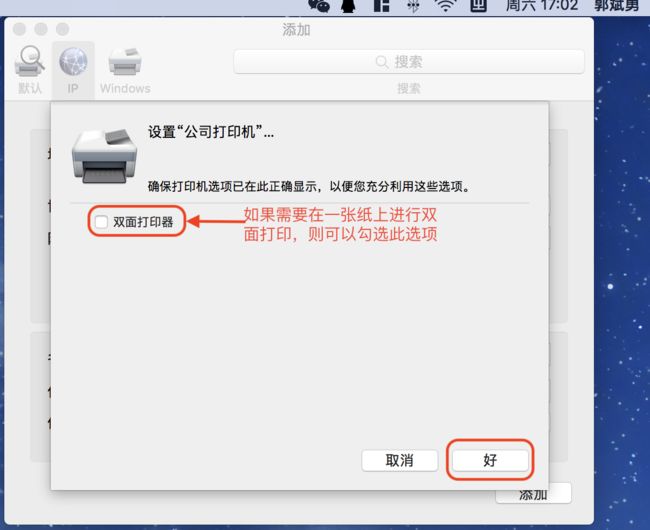Confirm printer options with 好
Screen dimensions: 650x530
click(490, 460)
